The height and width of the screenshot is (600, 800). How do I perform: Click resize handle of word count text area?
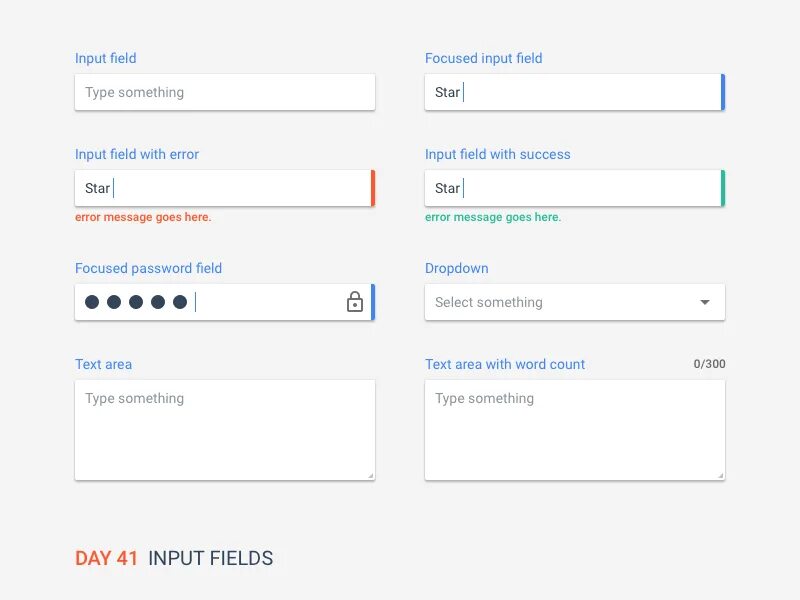point(720,475)
